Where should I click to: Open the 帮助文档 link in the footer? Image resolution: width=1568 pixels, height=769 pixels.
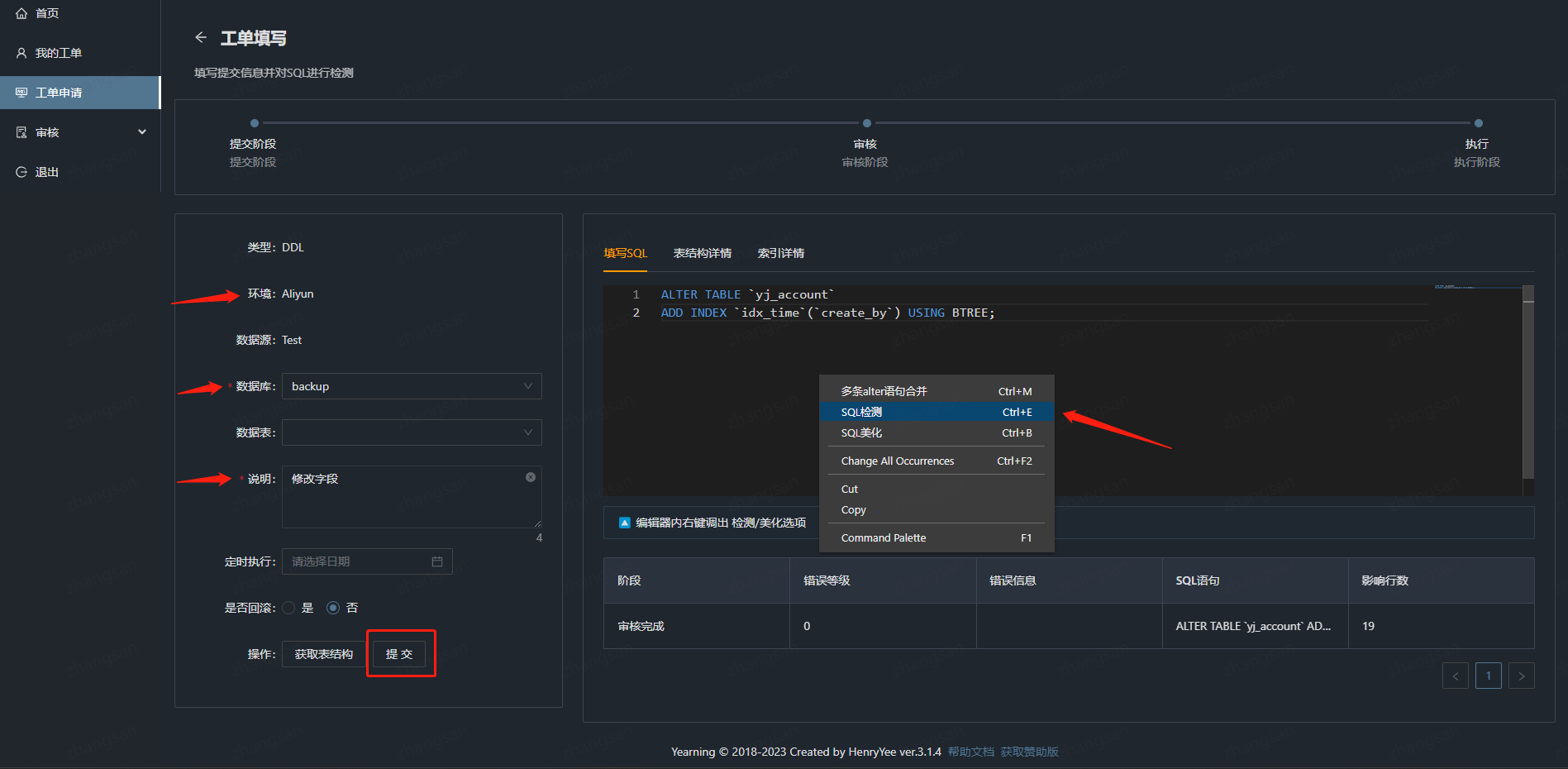coord(971,752)
